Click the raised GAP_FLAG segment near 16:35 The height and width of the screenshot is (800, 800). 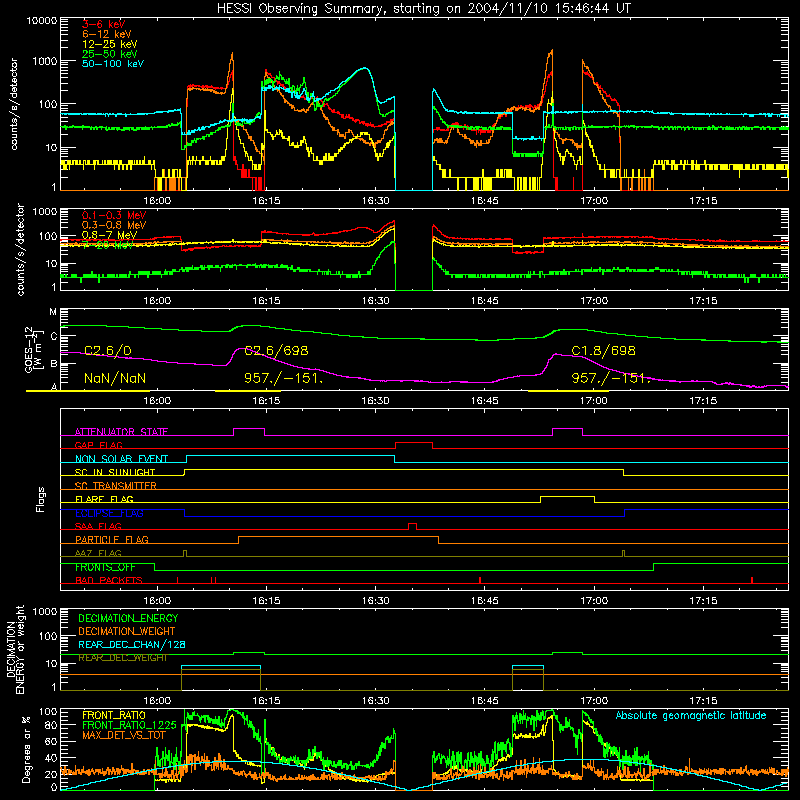point(414,443)
